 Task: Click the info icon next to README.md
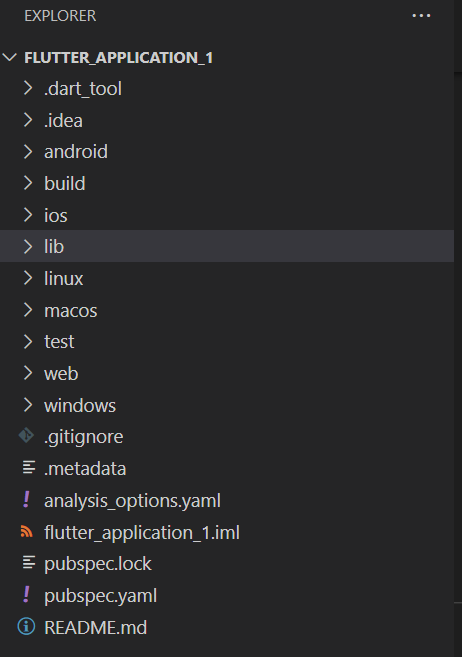click(x=26, y=627)
